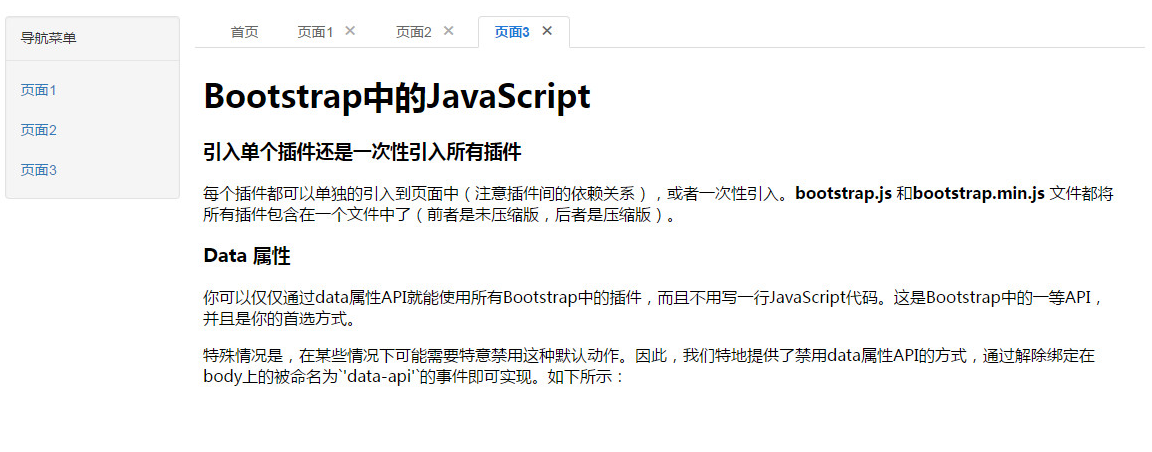Viewport: 1152px width, 452px height.
Task: Close the 页面1 tab with its X icon
Action: point(350,31)
